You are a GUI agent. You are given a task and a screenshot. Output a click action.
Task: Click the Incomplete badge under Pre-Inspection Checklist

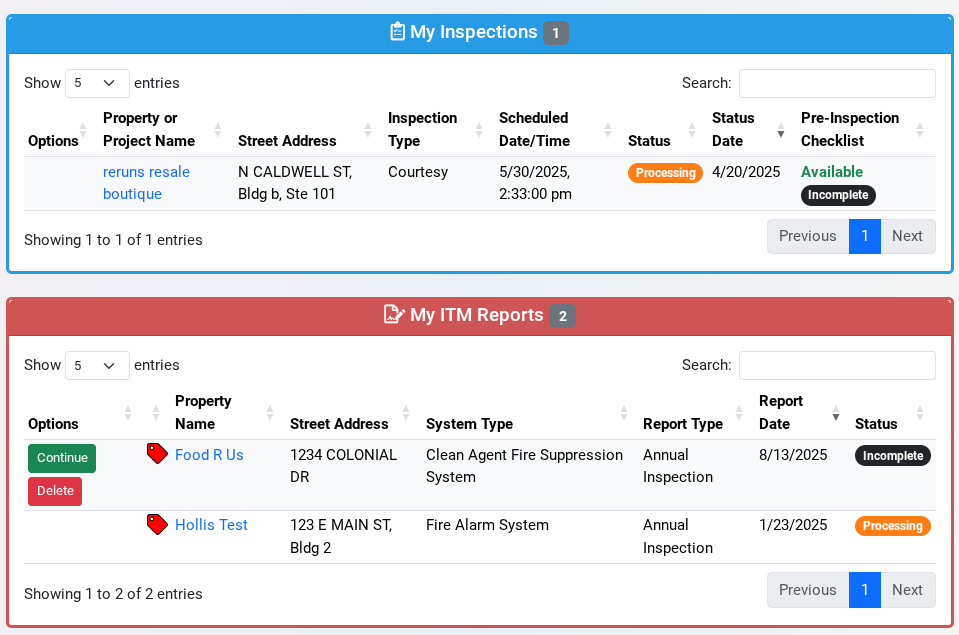click(x=838, y=195)
